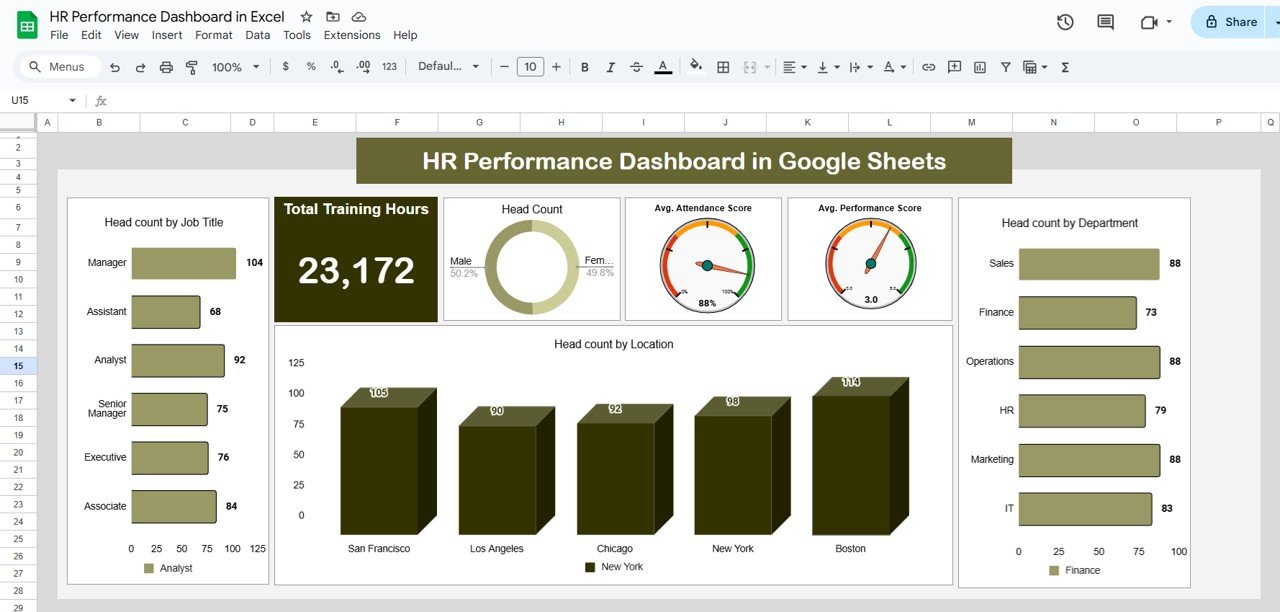The height and width of the screenshot is (612, 1280).
Task: Open More formats 123 button
Action: [x=389, y=67]
